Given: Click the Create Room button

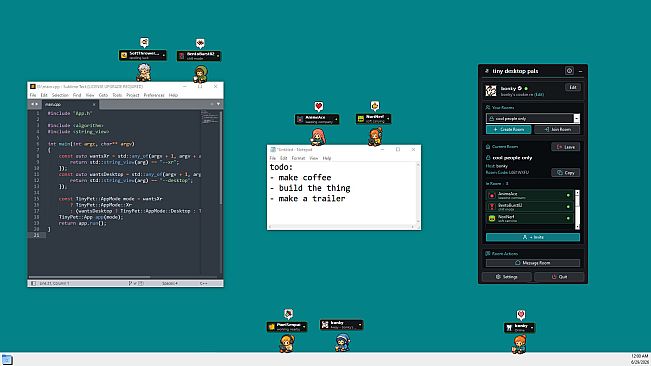Looking at the screenshot, I should (x=509, y=129).
